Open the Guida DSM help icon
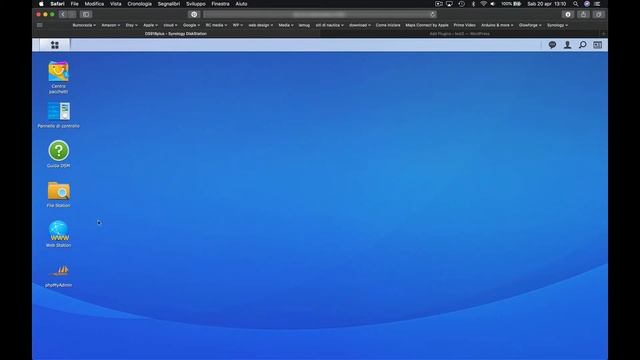The image size is (640, 360). coord(58,154)
